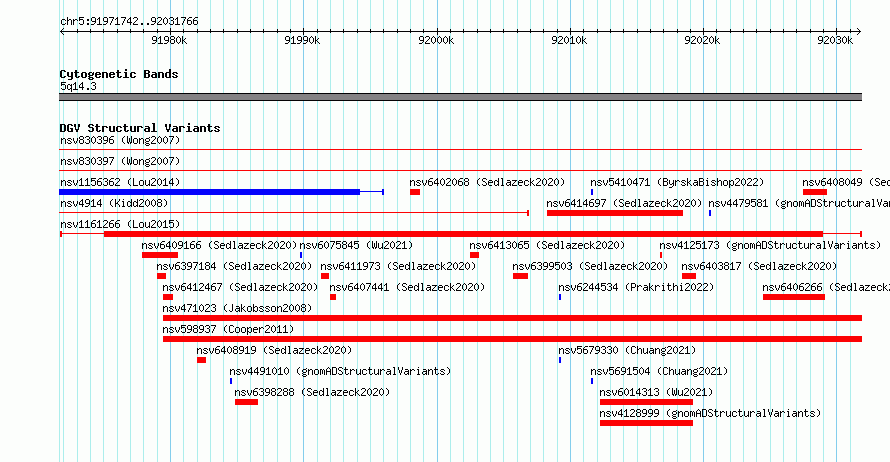Open the nsv6408049 variant label
The image size is (890, 462).
tap(846, 182)
